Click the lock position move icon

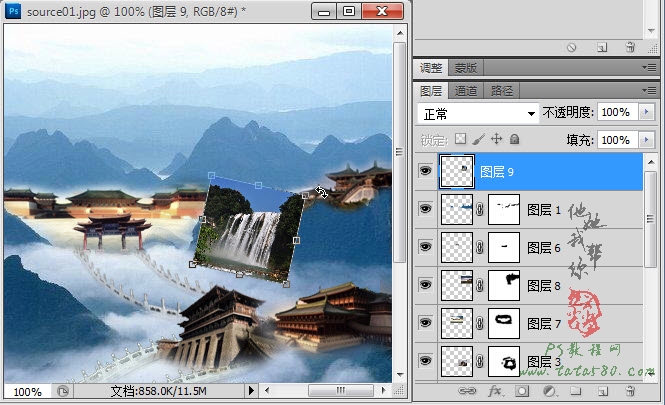click(496, 139)
